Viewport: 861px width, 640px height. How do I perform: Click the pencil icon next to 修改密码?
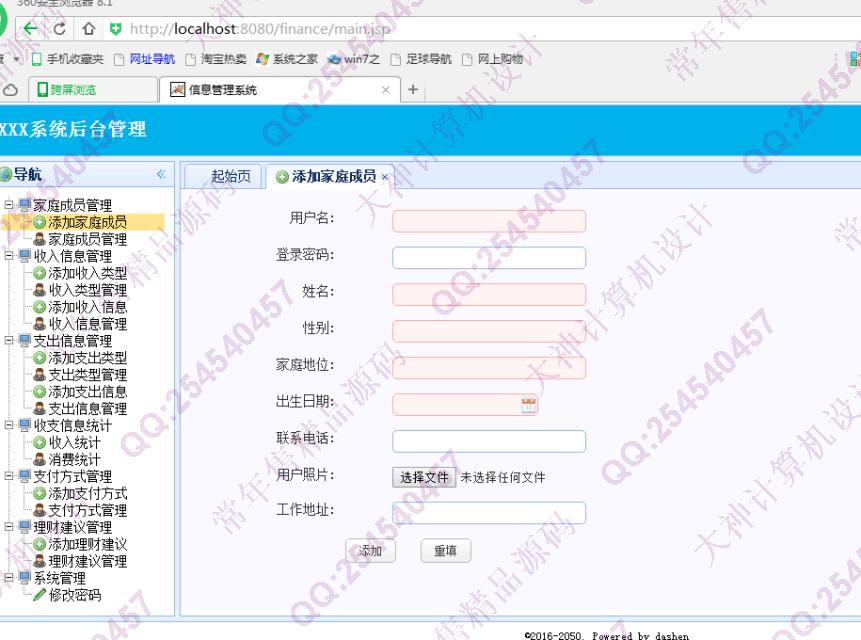(40, 595)
